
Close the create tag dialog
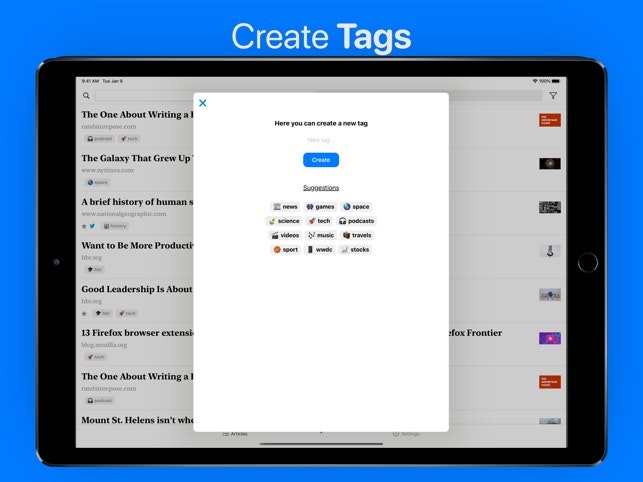pyautogui.click(x=203, y=103)
